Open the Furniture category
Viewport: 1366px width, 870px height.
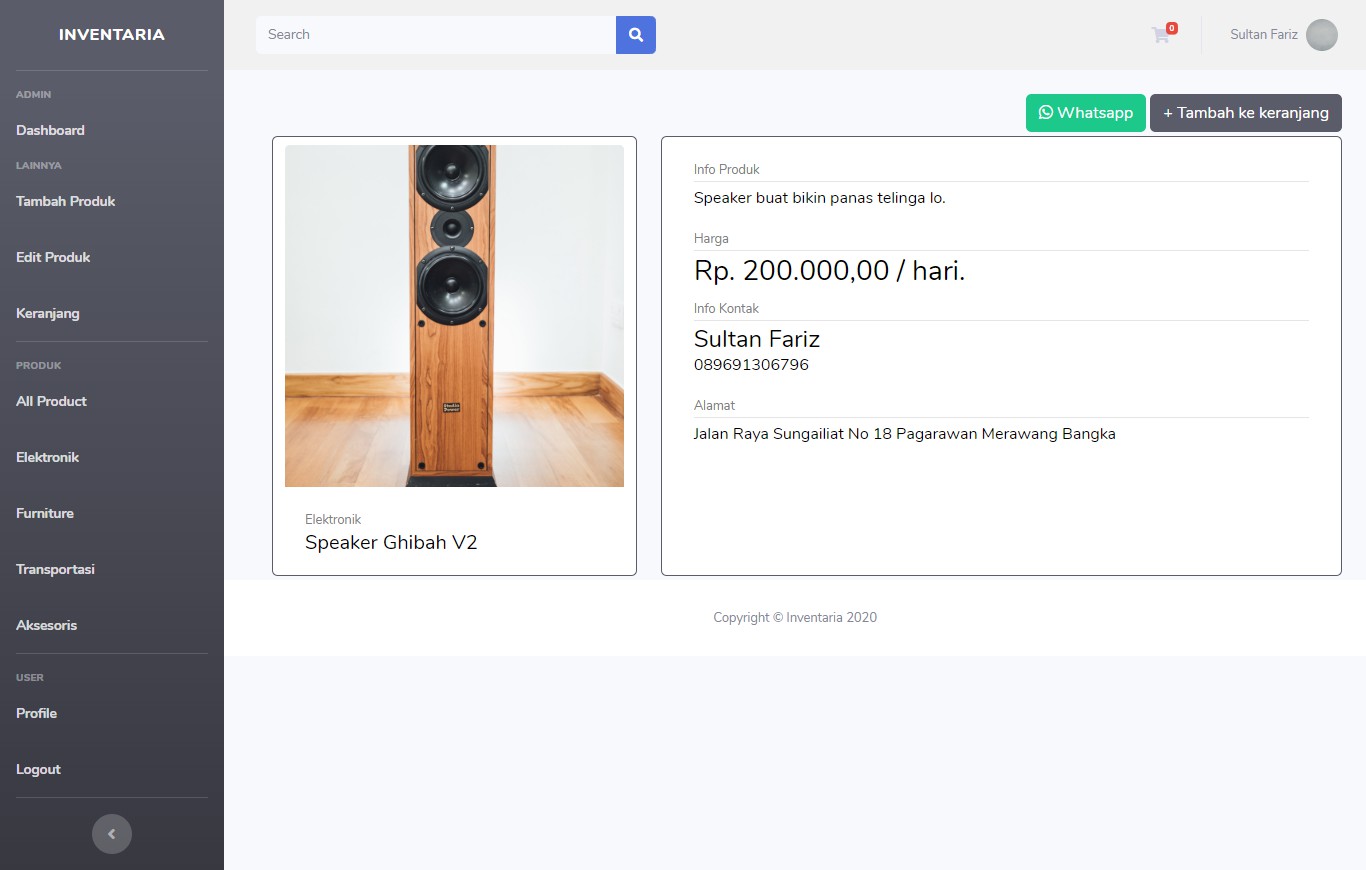click(44, 513)
